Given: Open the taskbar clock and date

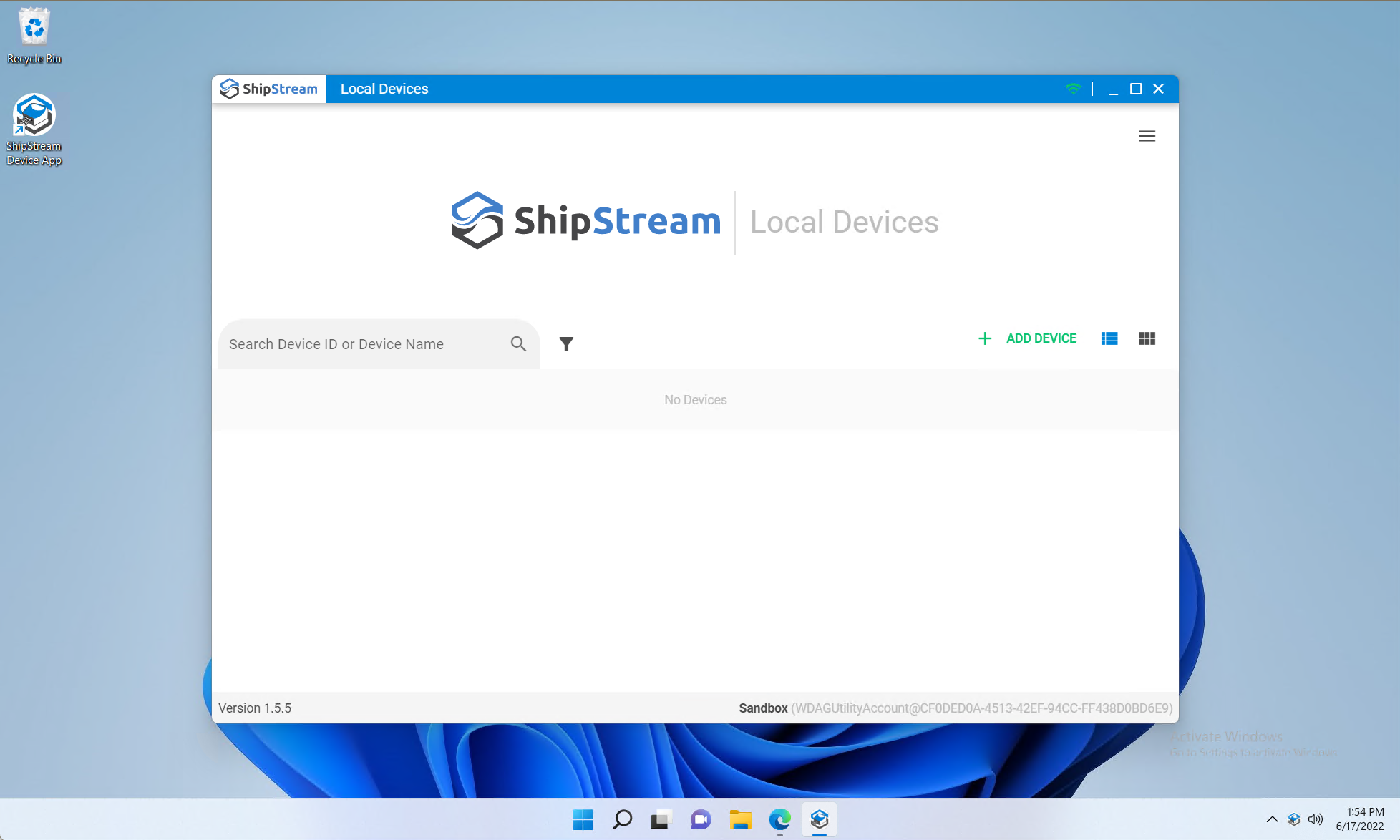Looking at the screenshot, I should [x=1360, y=819].
